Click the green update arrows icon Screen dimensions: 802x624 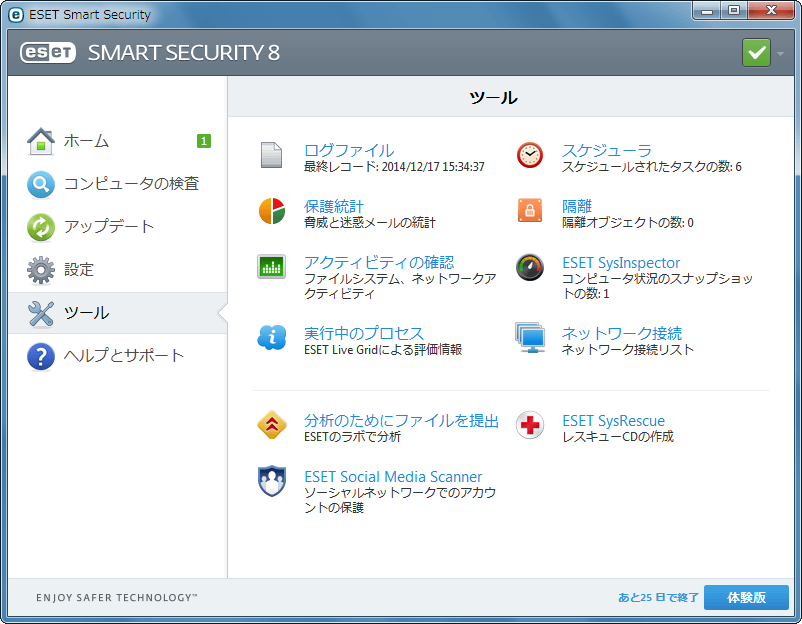click(41, 227)
